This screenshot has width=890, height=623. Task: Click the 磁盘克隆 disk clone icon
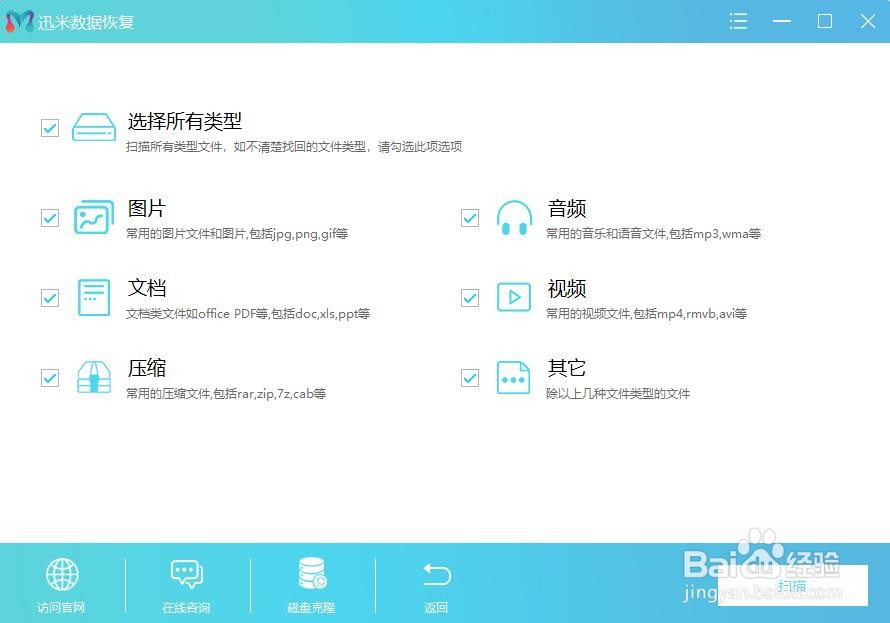[x=310, y=574]
